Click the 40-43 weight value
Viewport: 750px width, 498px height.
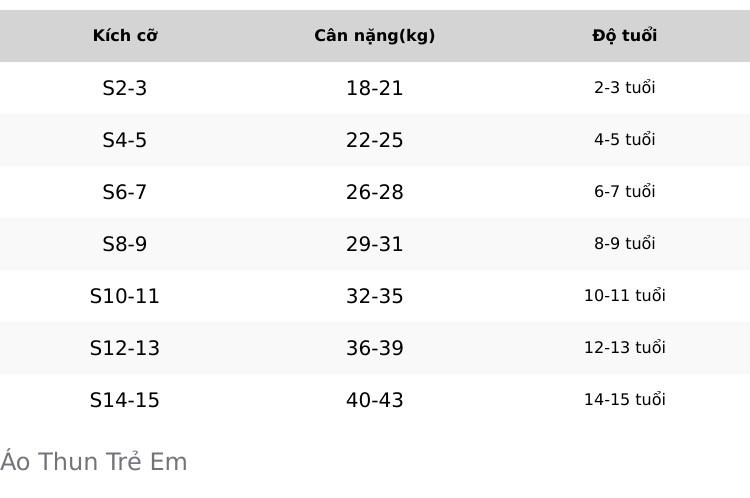375,400
